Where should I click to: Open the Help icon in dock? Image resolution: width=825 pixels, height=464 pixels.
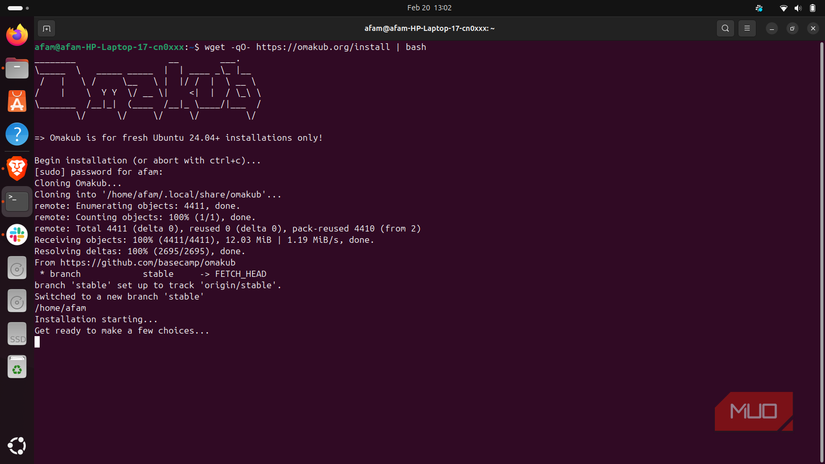(x=17, y=134)
